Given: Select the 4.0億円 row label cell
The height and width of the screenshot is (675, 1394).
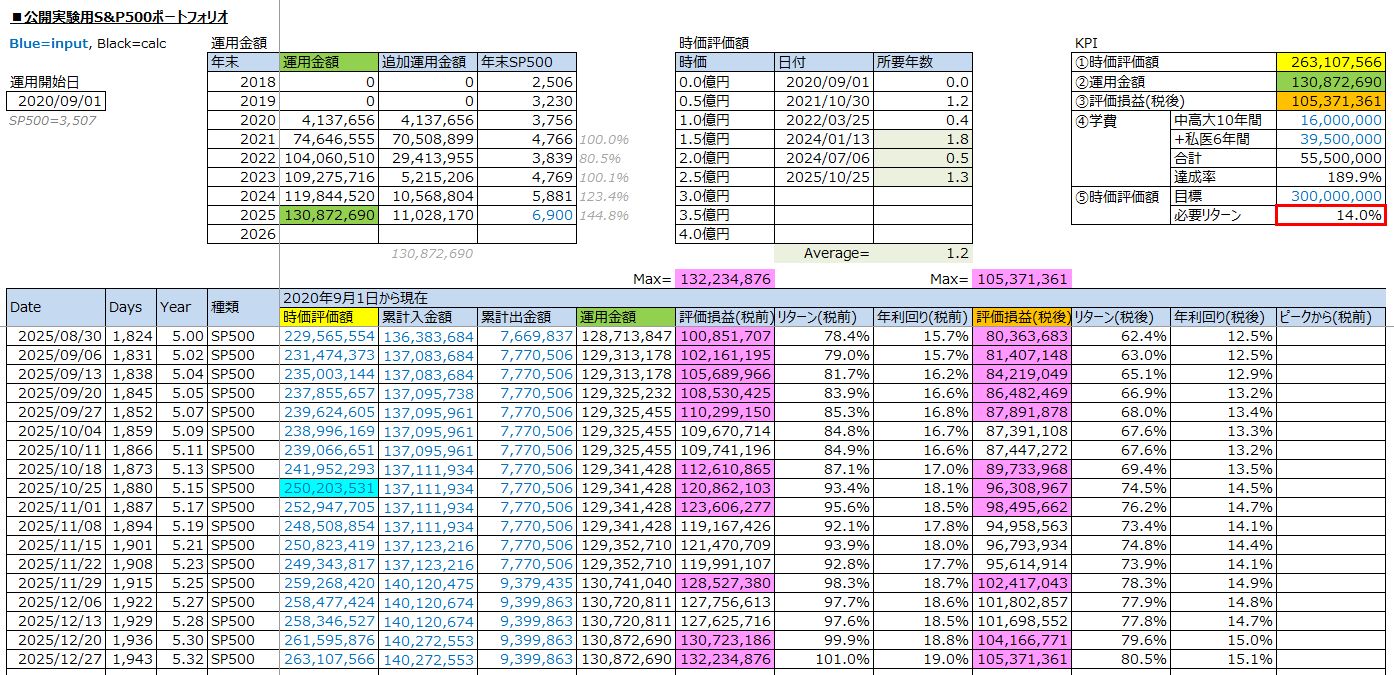Looking at the screenshot, I should pos(726,234).
